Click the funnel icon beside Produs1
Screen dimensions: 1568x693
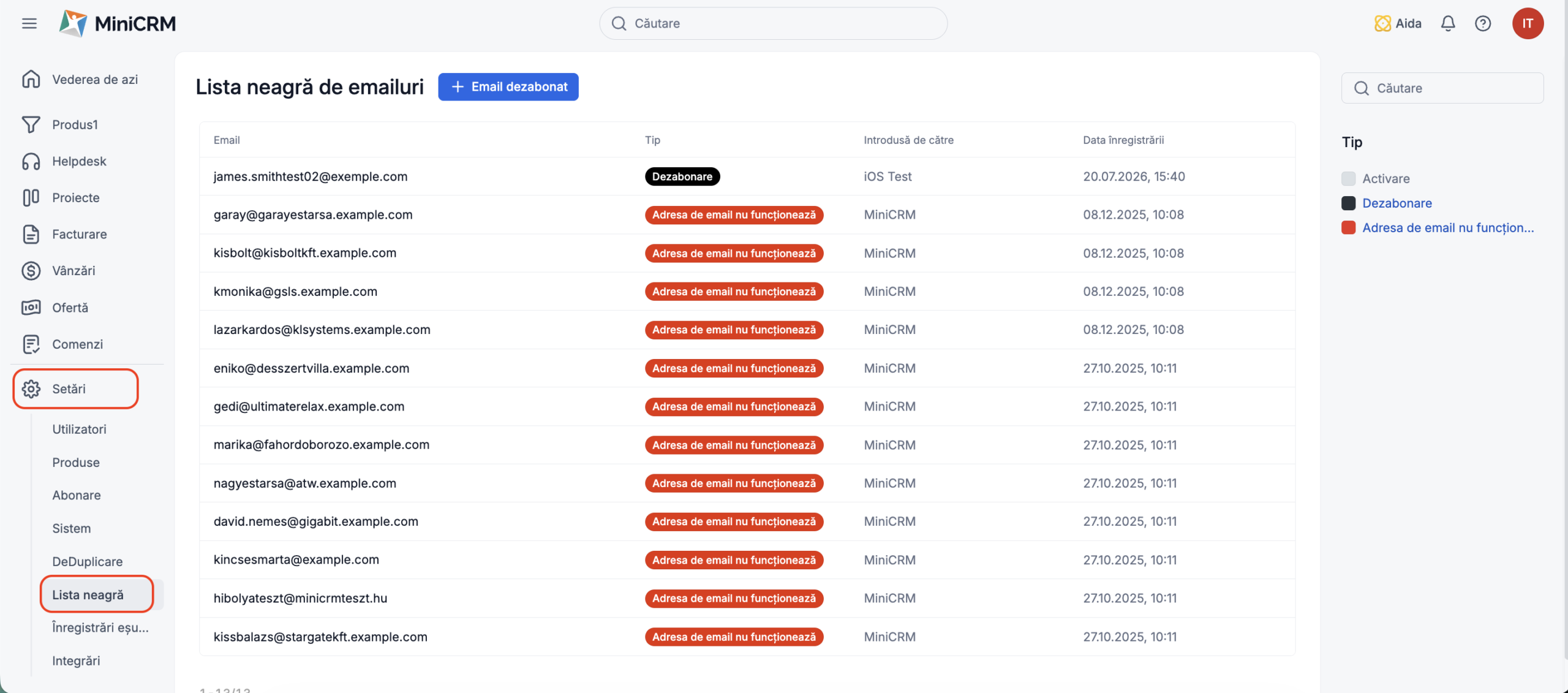pyautogui.click(x=31, y=124)
